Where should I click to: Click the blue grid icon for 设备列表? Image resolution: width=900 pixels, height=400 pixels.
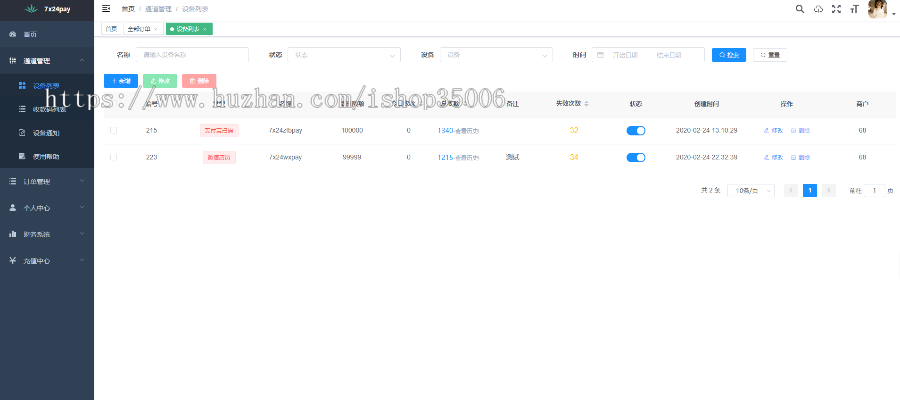point(22,86)
